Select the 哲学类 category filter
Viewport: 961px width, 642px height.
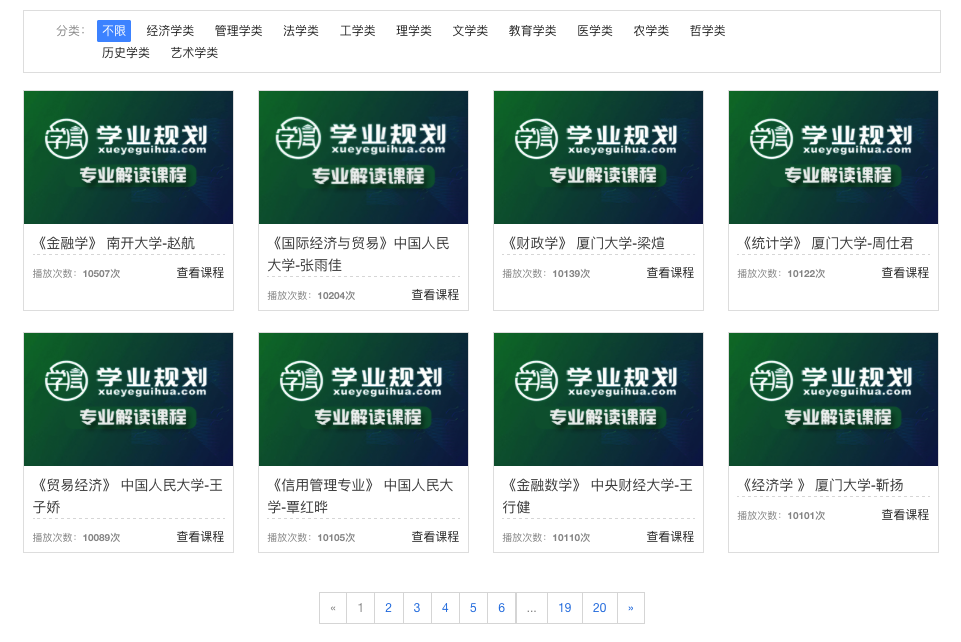click(707, 31)
